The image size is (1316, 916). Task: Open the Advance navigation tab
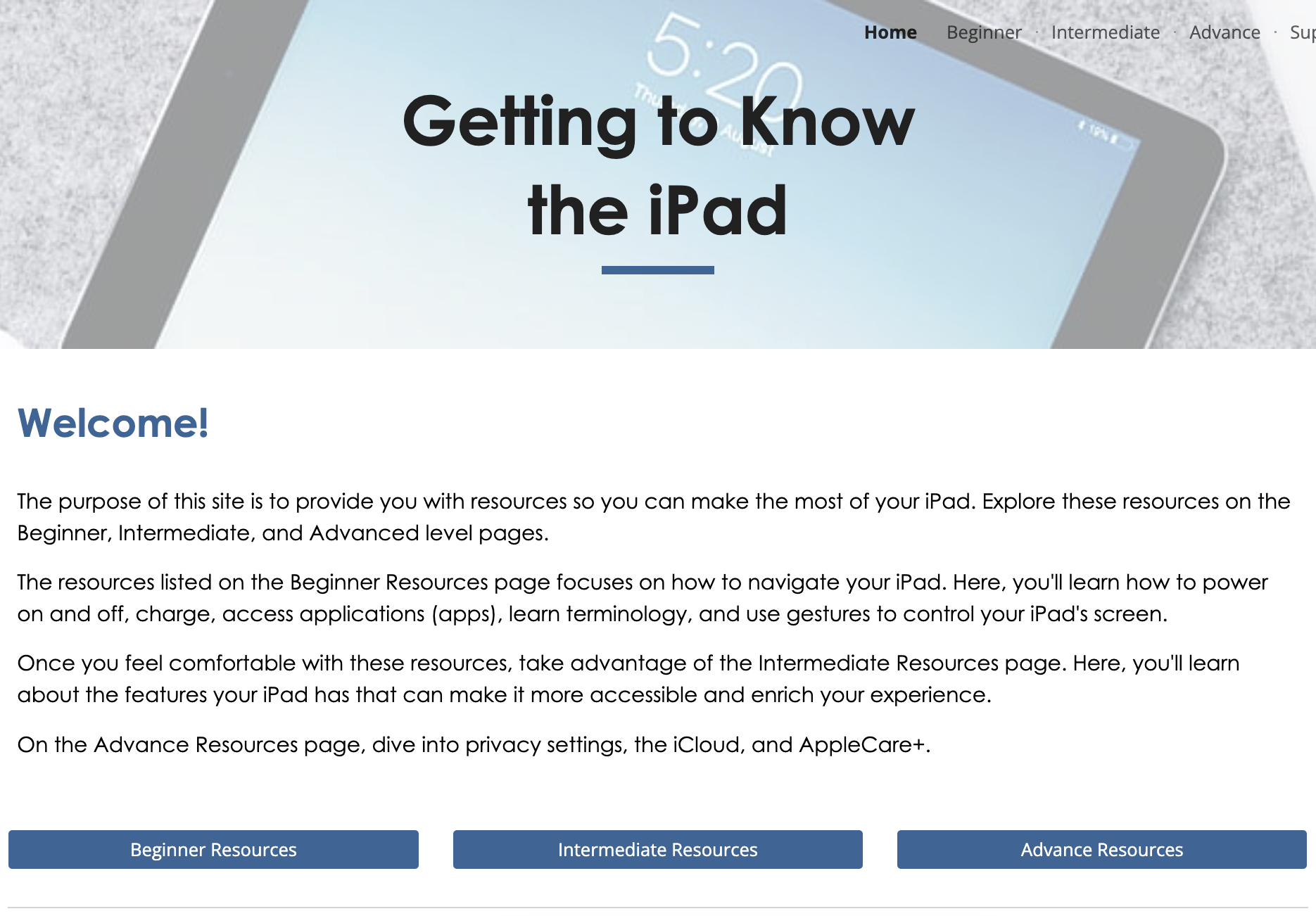tap(1225, 32)
